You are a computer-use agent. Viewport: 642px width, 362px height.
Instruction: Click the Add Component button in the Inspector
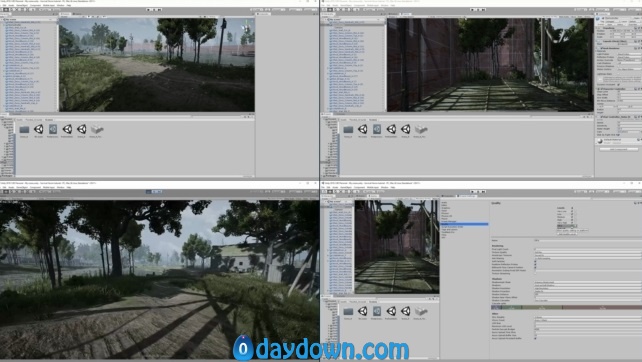tap(618, 149)
